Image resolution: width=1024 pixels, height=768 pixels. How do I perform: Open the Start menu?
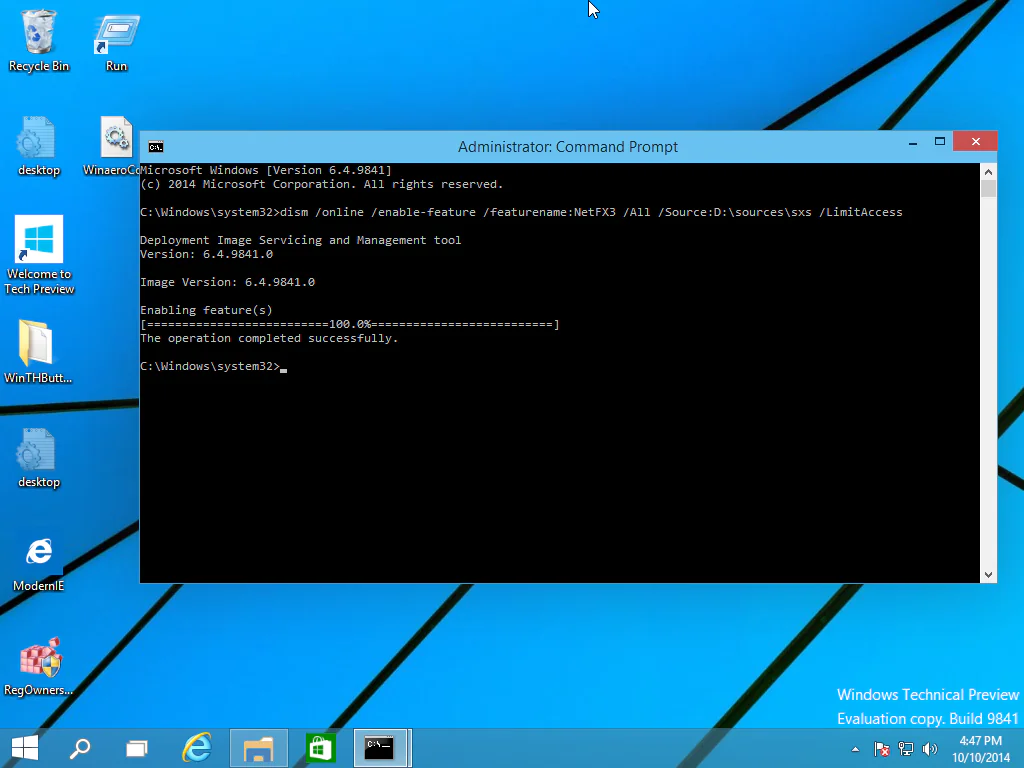point(23,747)
